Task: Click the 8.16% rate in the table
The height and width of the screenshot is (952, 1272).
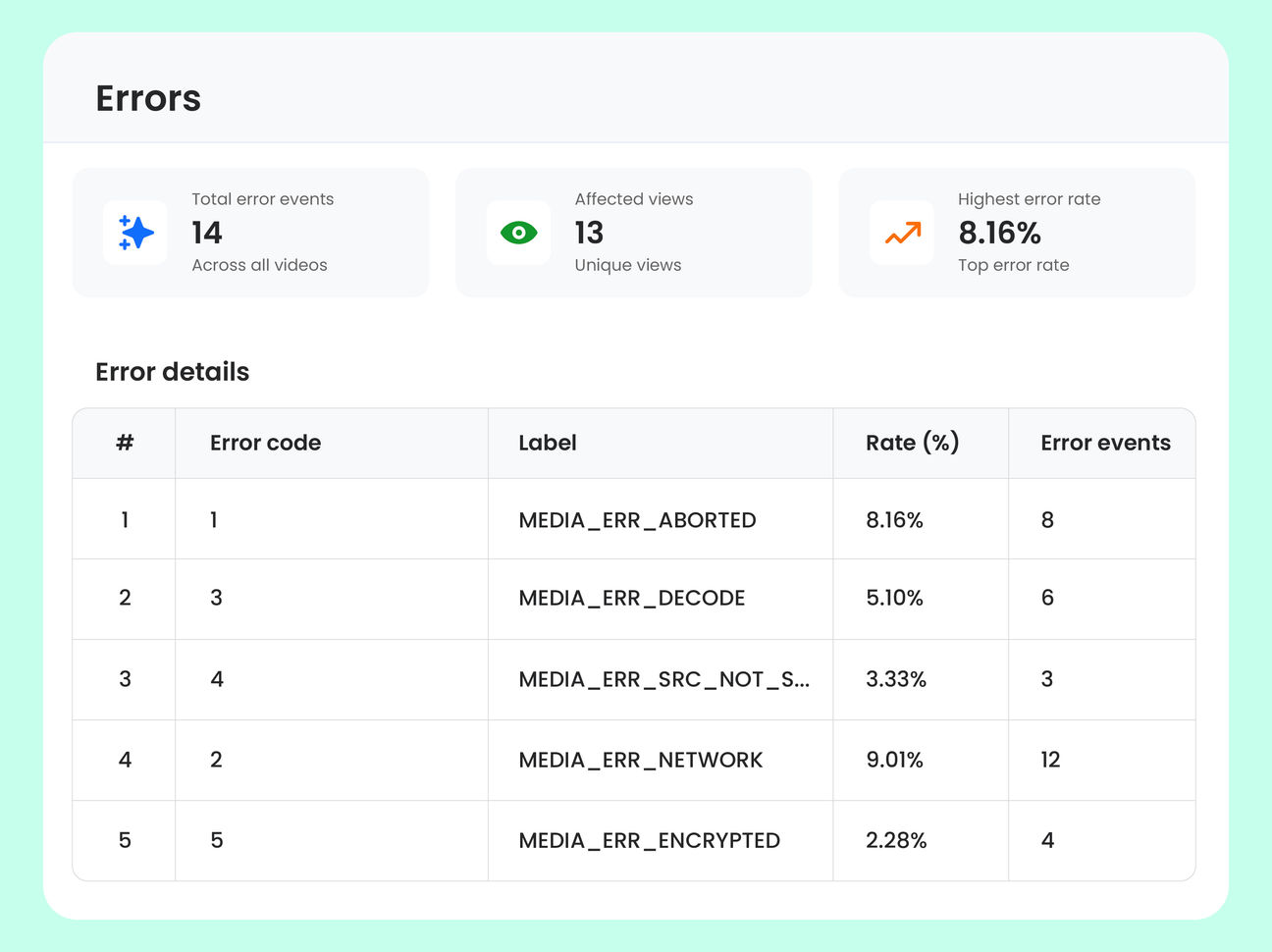Action: point(895,520)
